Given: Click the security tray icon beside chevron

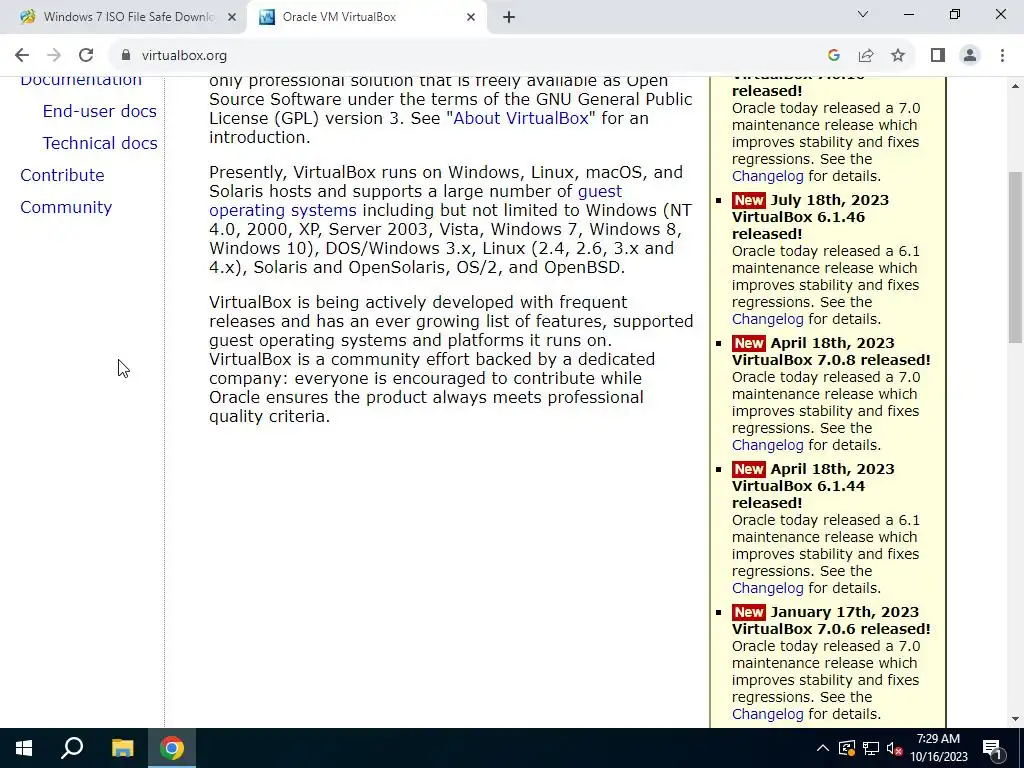Looking at the screenshot, I should [847, 748].
